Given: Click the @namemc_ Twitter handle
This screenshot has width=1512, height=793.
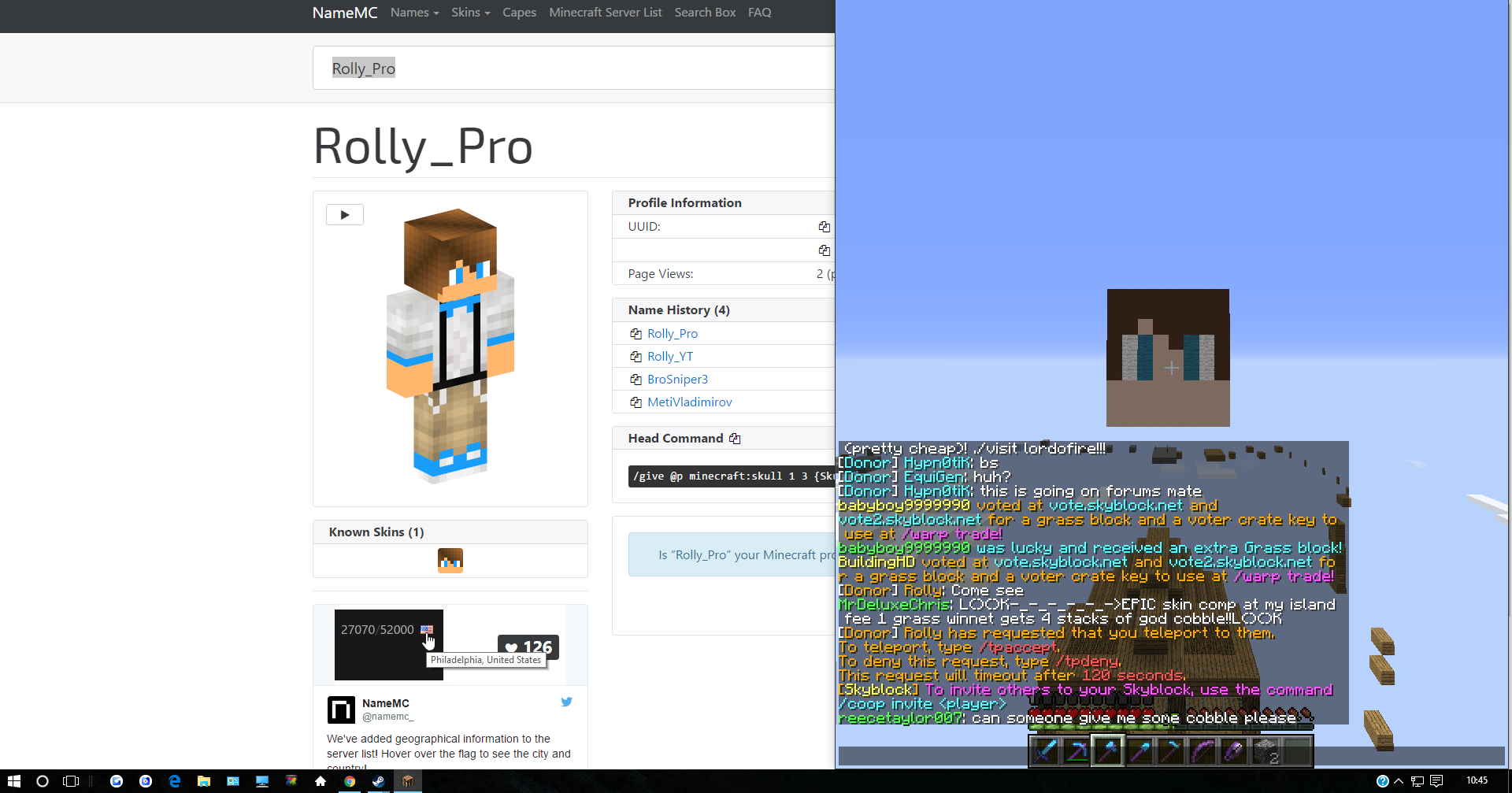Looking at the screenshot, I should coord(388,717).
